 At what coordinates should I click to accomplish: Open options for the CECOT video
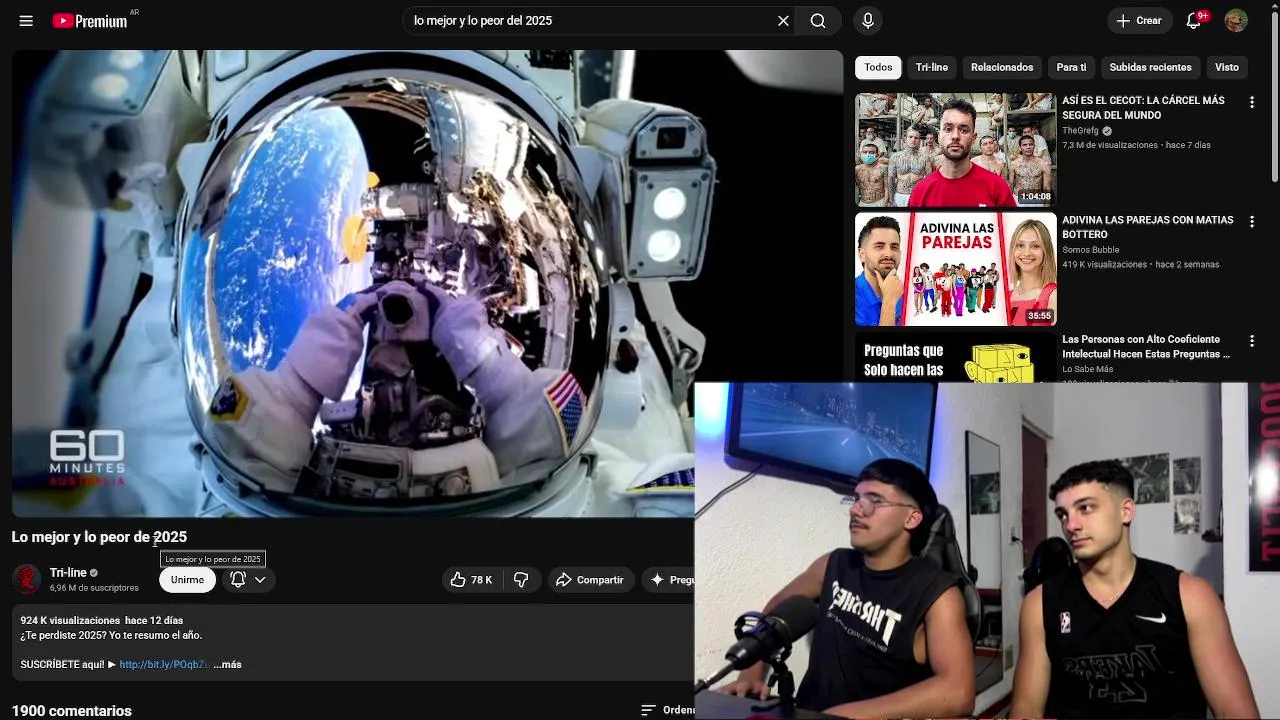pos(1251,102)
